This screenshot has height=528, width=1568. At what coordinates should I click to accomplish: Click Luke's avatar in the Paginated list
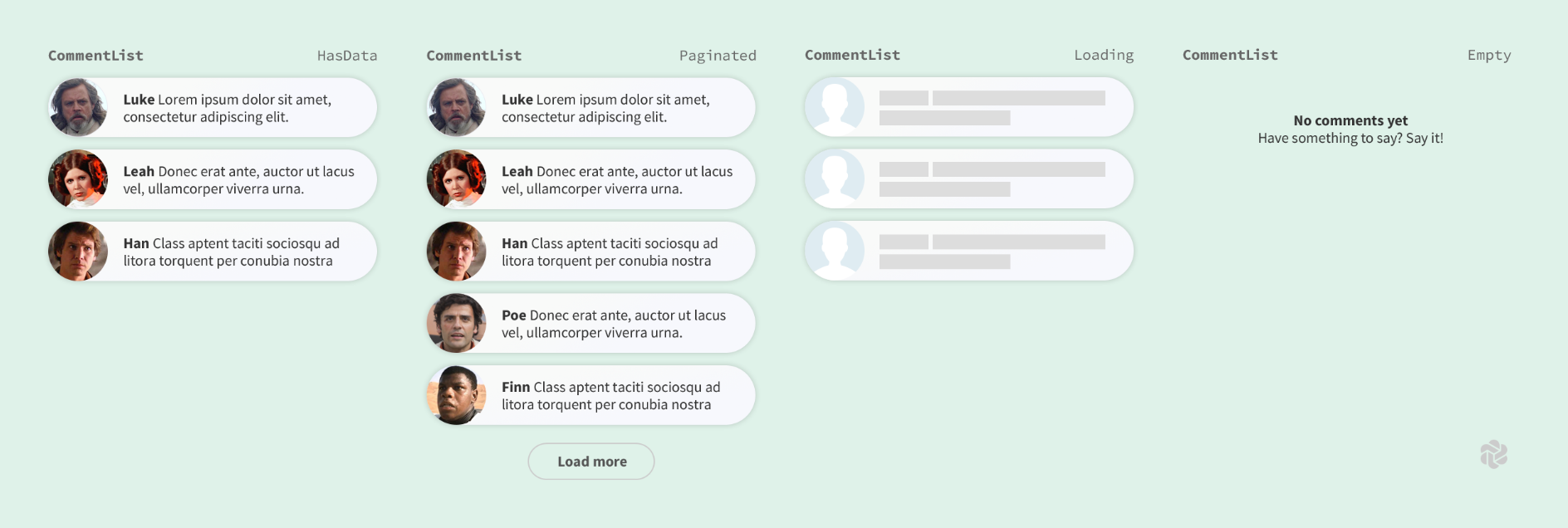457,108
